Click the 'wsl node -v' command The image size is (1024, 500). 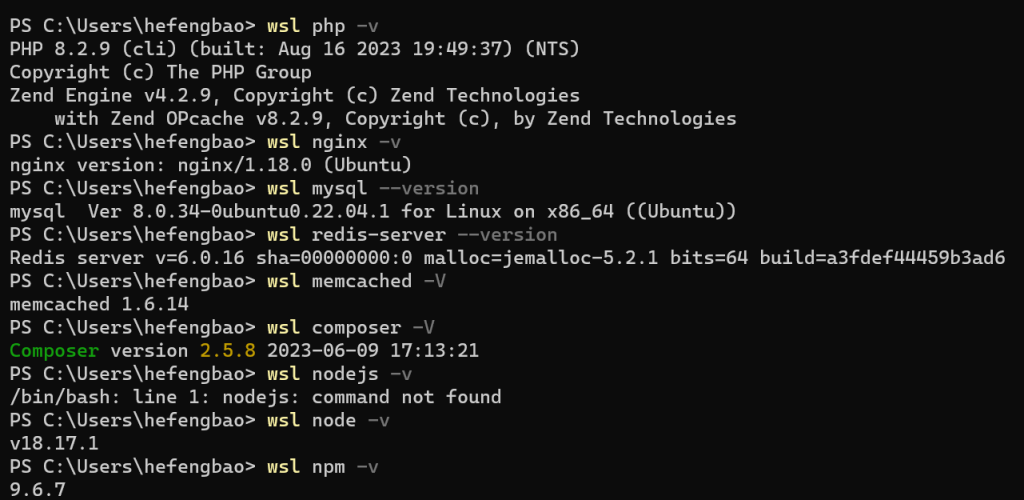328,421
